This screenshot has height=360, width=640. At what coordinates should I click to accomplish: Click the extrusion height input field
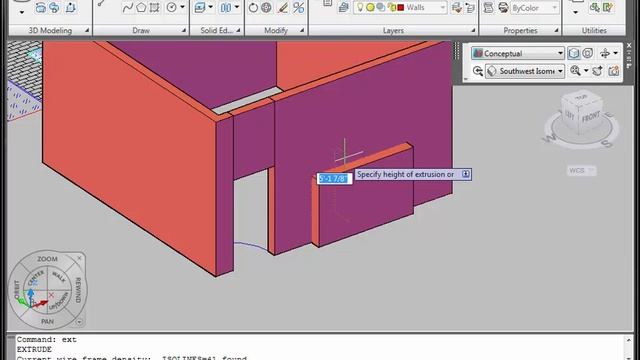pos(334,178)
